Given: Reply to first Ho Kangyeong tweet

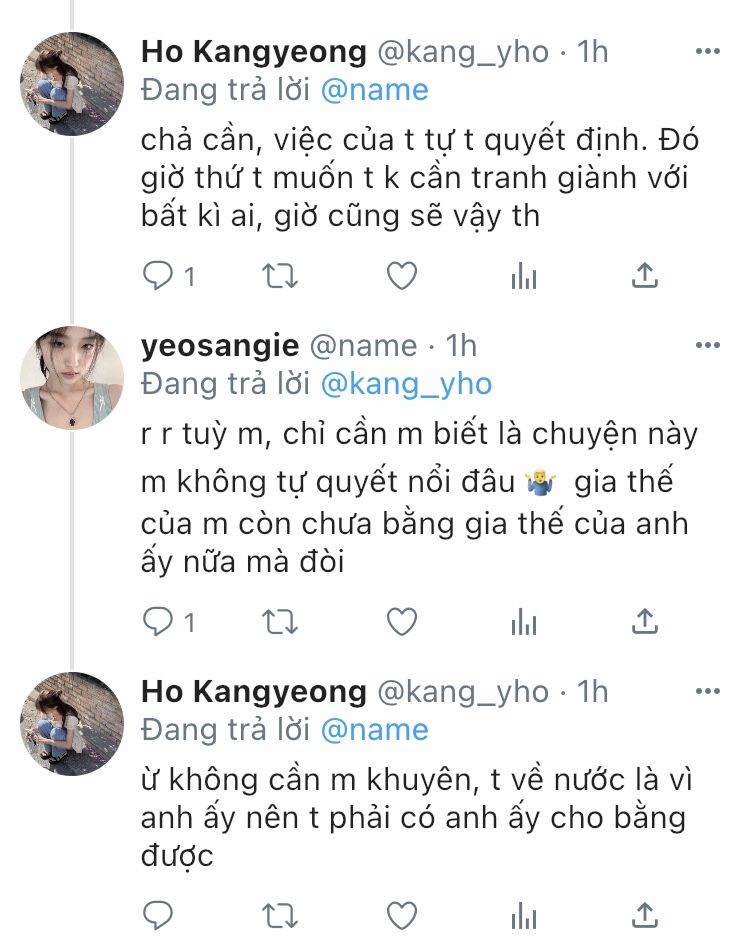Looking at the screenshot, I should pos(158,276).
